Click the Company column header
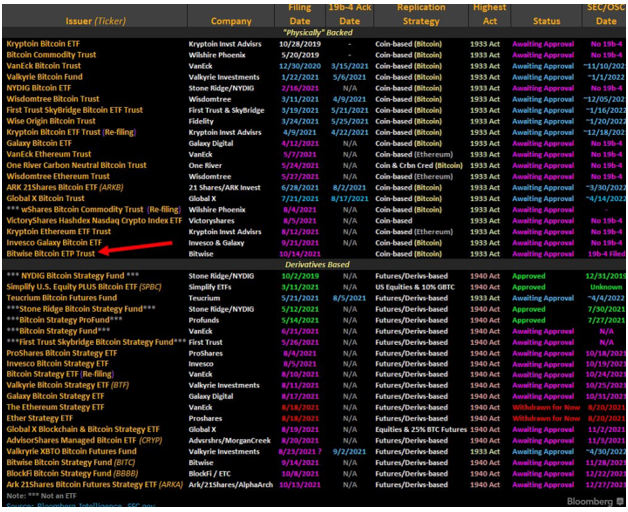This screenshot has height=512, width=628. coord(231,21)
